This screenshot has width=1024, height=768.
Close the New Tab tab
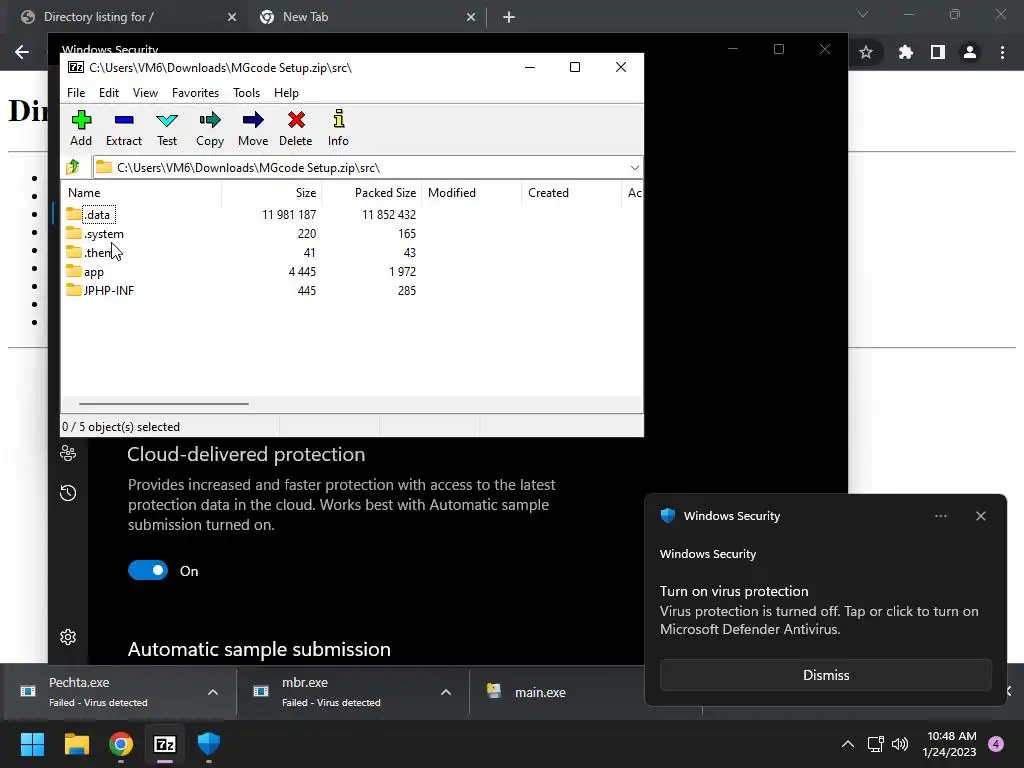coord(471,17)
